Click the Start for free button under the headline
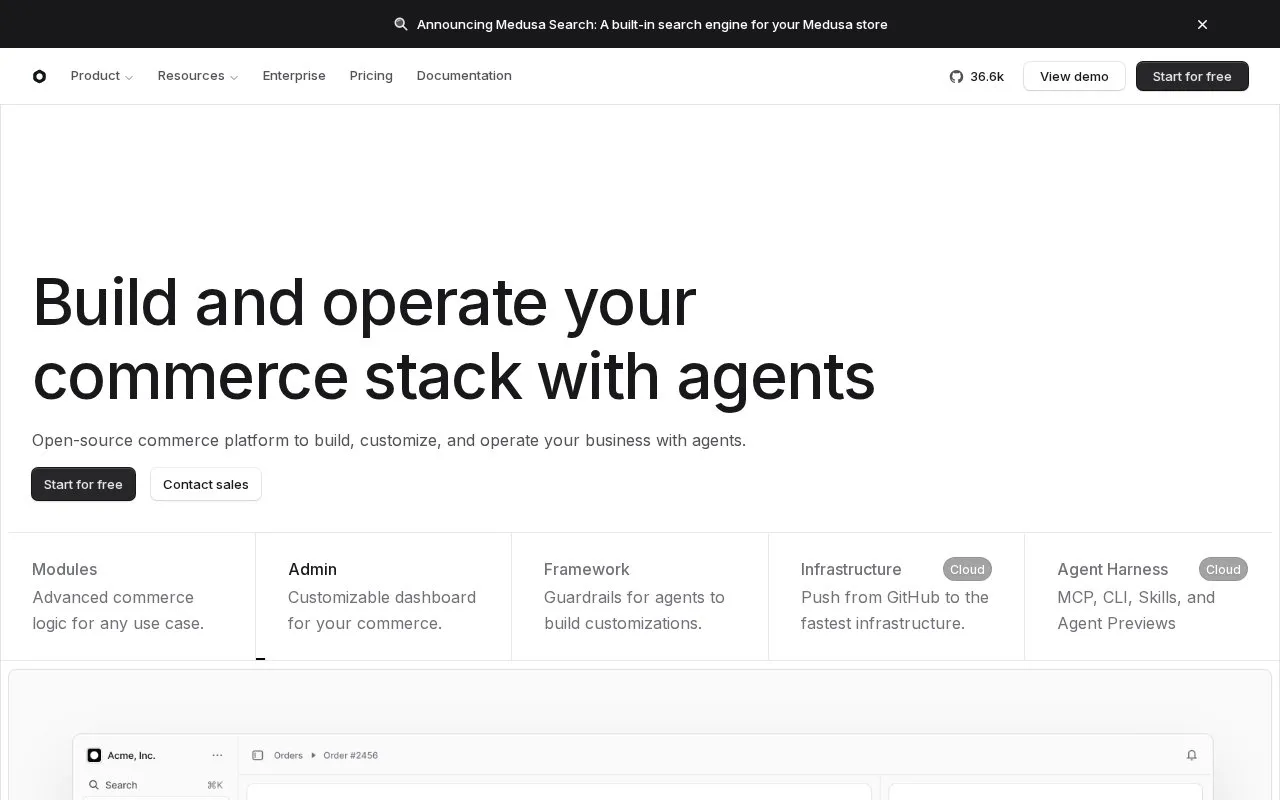Viewport: 1280px width, 800px height. tap(83, 484)
